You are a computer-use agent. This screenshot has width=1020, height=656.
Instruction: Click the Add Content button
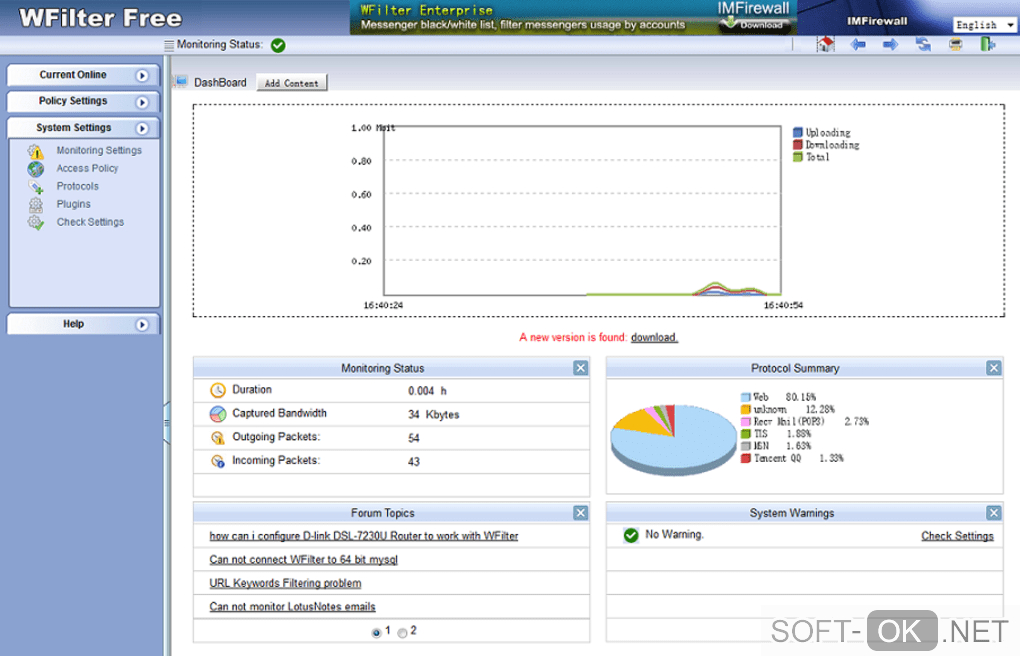[x=291, y=83]
